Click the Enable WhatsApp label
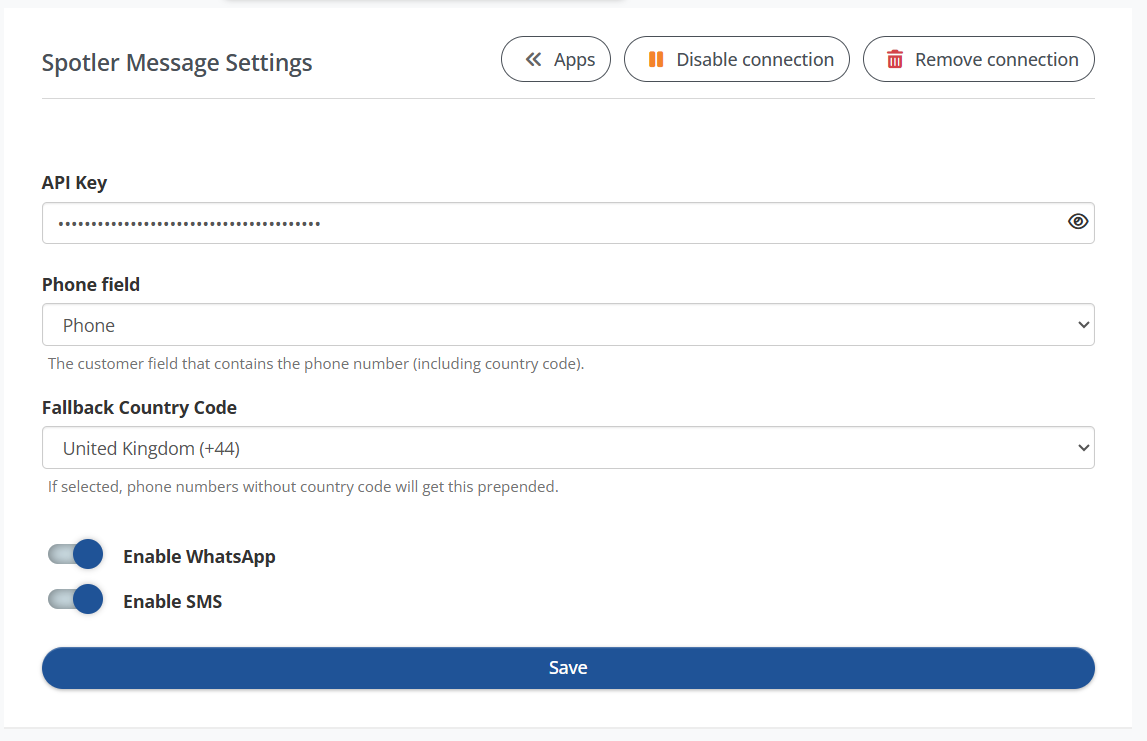Viewport: 1147px width, 741px height. (199, 557)
